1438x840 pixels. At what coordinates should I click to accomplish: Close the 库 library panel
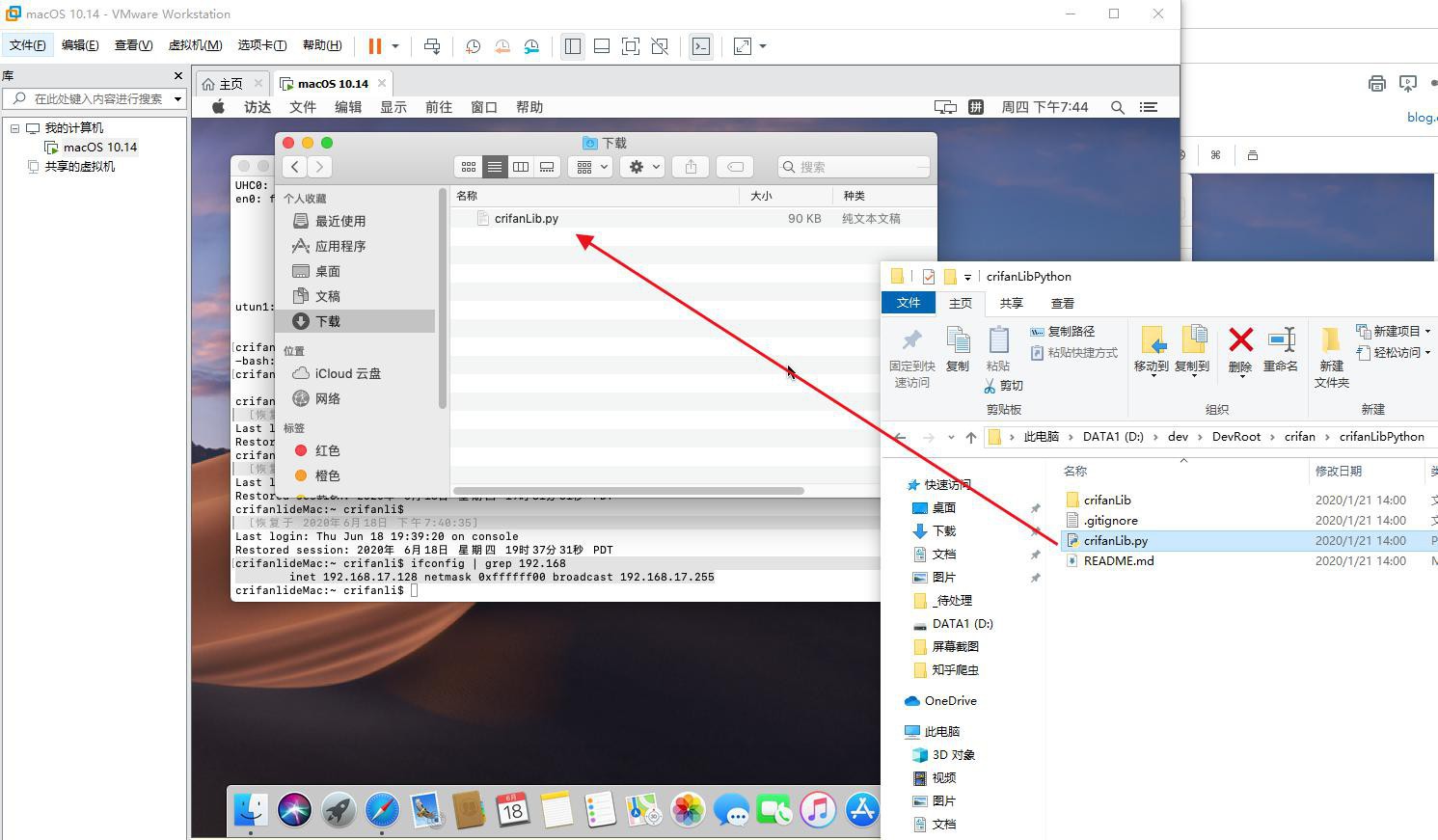pyautogui.click(x=177, y=75)
